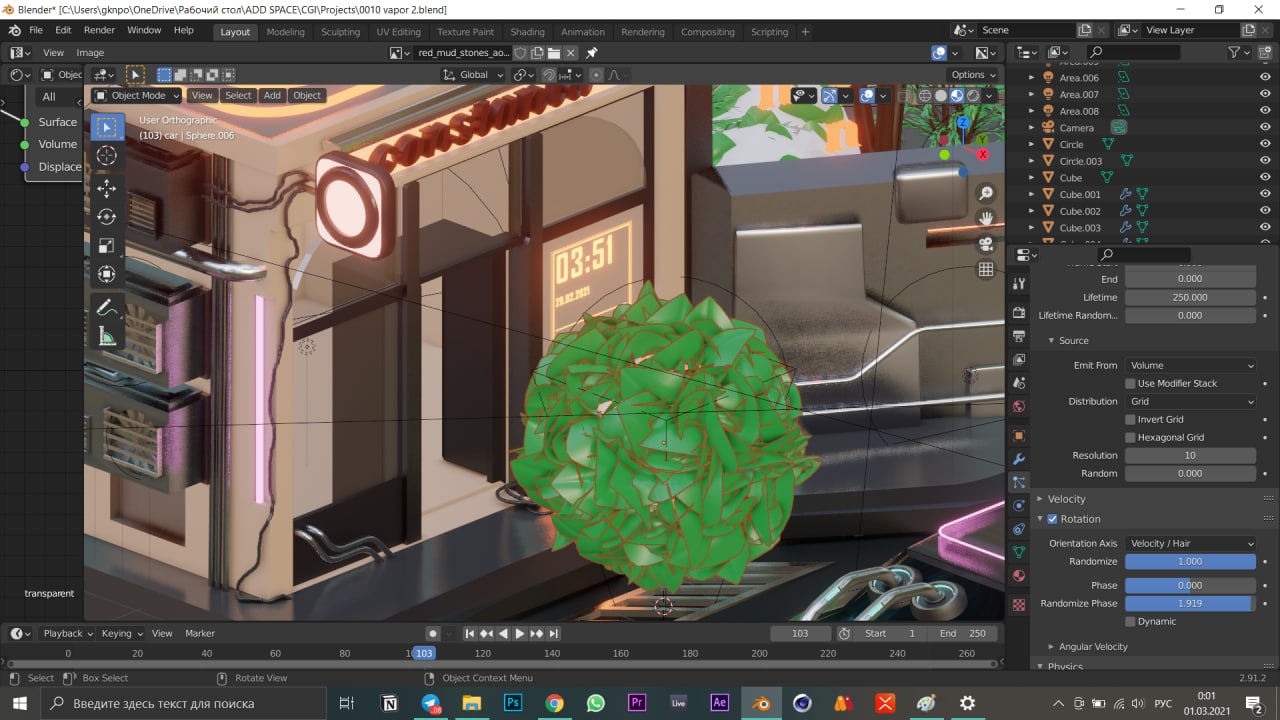The image size is (1280, 720).
Task: Open Photoshop from Windows taskbar
Action: coord(513,703)
